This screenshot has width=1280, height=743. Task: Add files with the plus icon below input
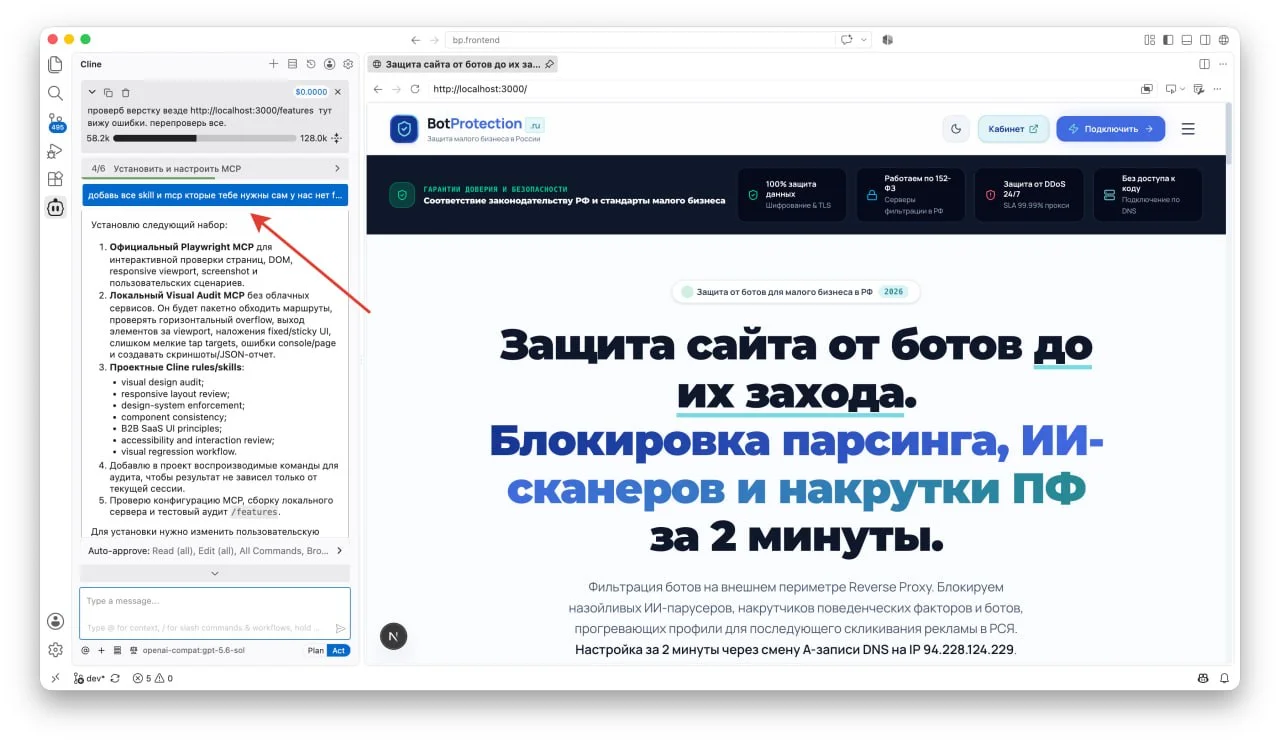(101, 650)
